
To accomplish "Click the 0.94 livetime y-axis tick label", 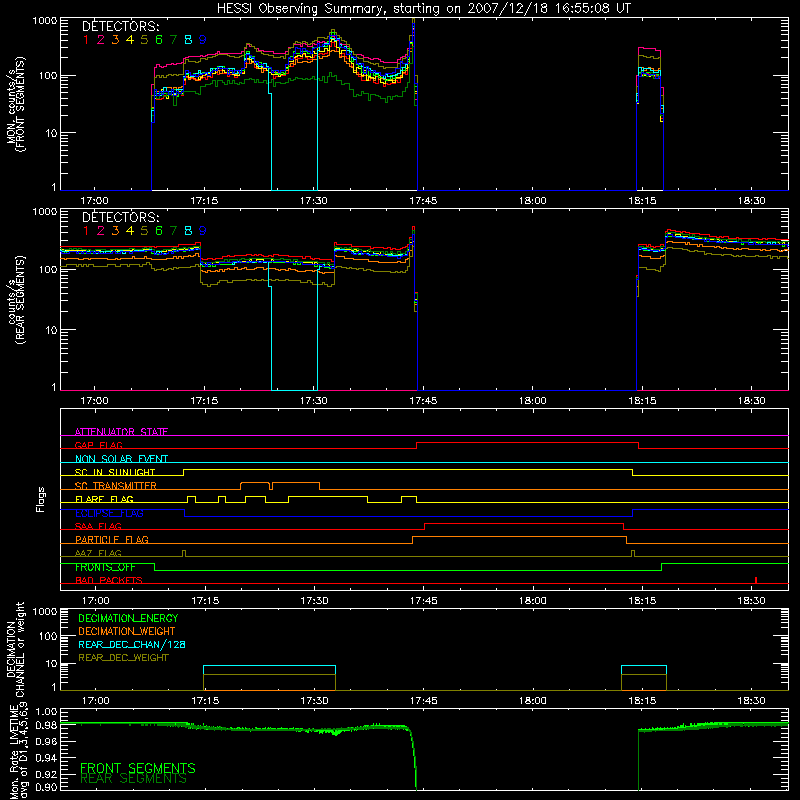I will (46, 757).
